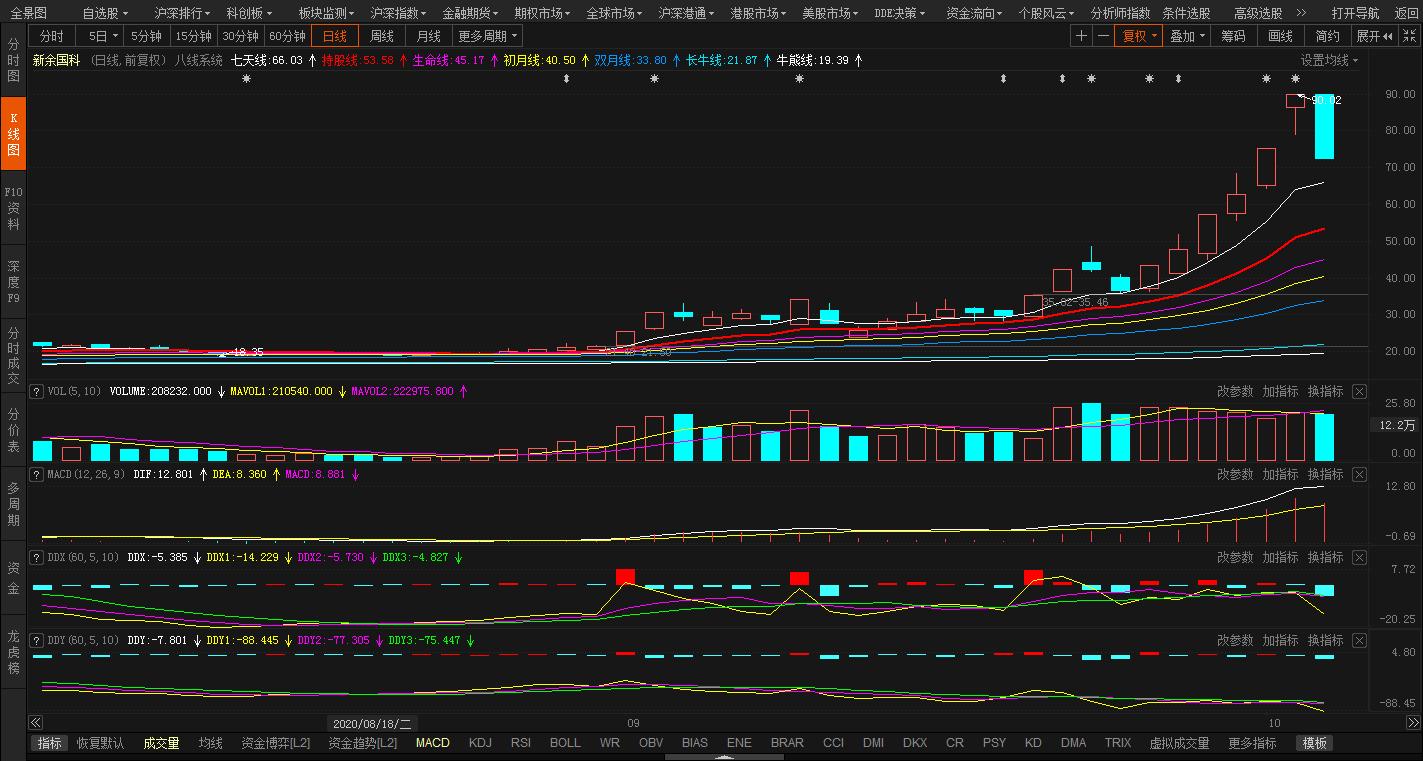Click the 画线 drawing button
1423x761 pixels.
pyautogui.click(x=1281, y=36)
